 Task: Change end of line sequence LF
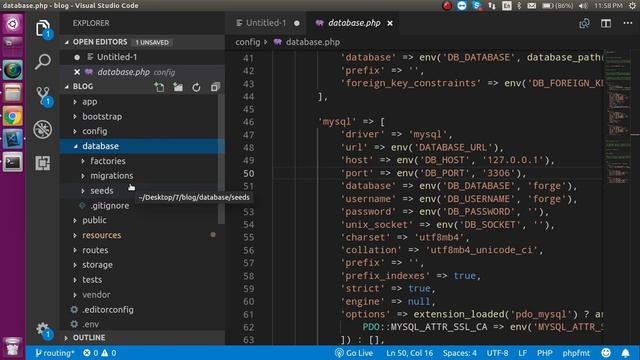point(522,353)
